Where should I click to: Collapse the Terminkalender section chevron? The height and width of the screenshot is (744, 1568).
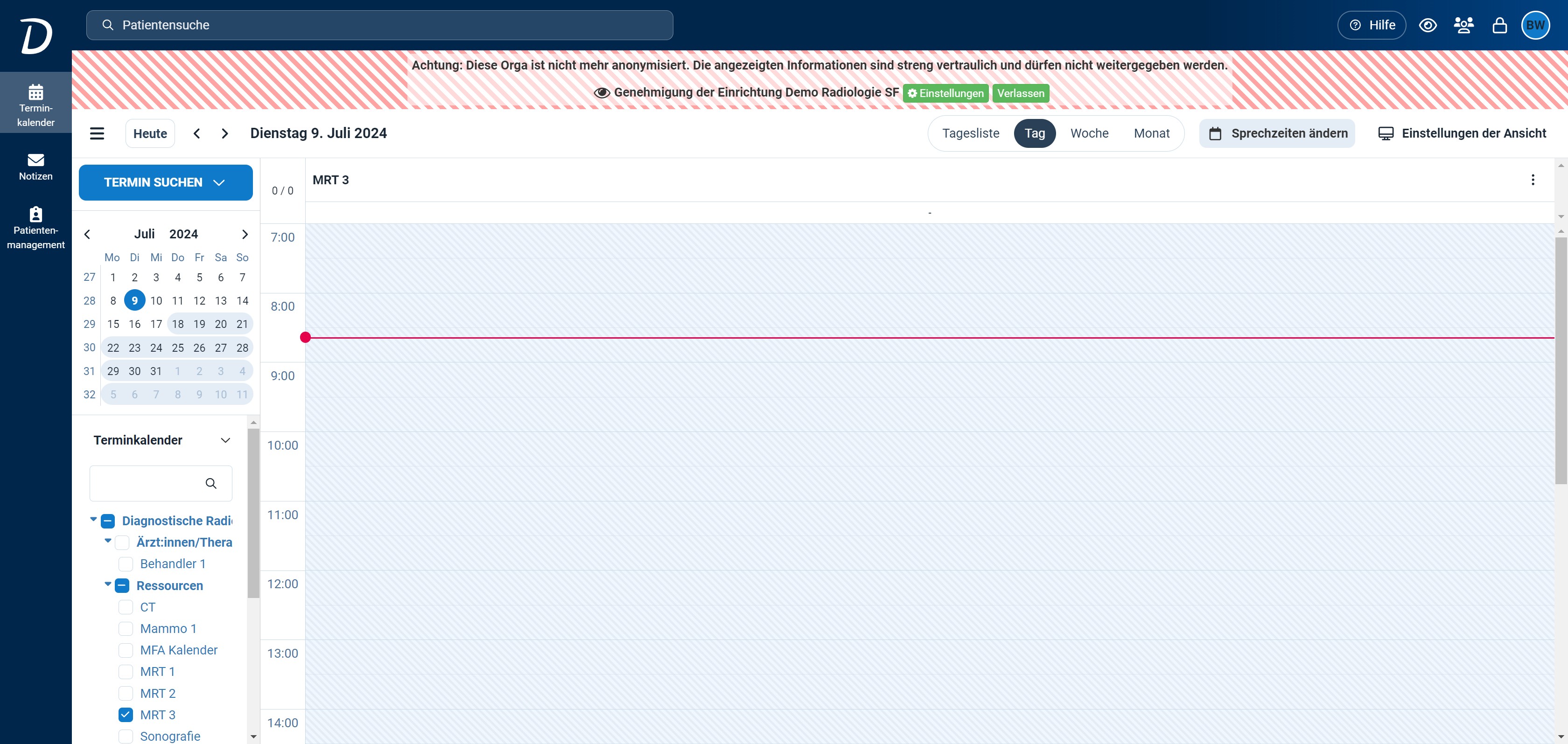tap(225, 440)
